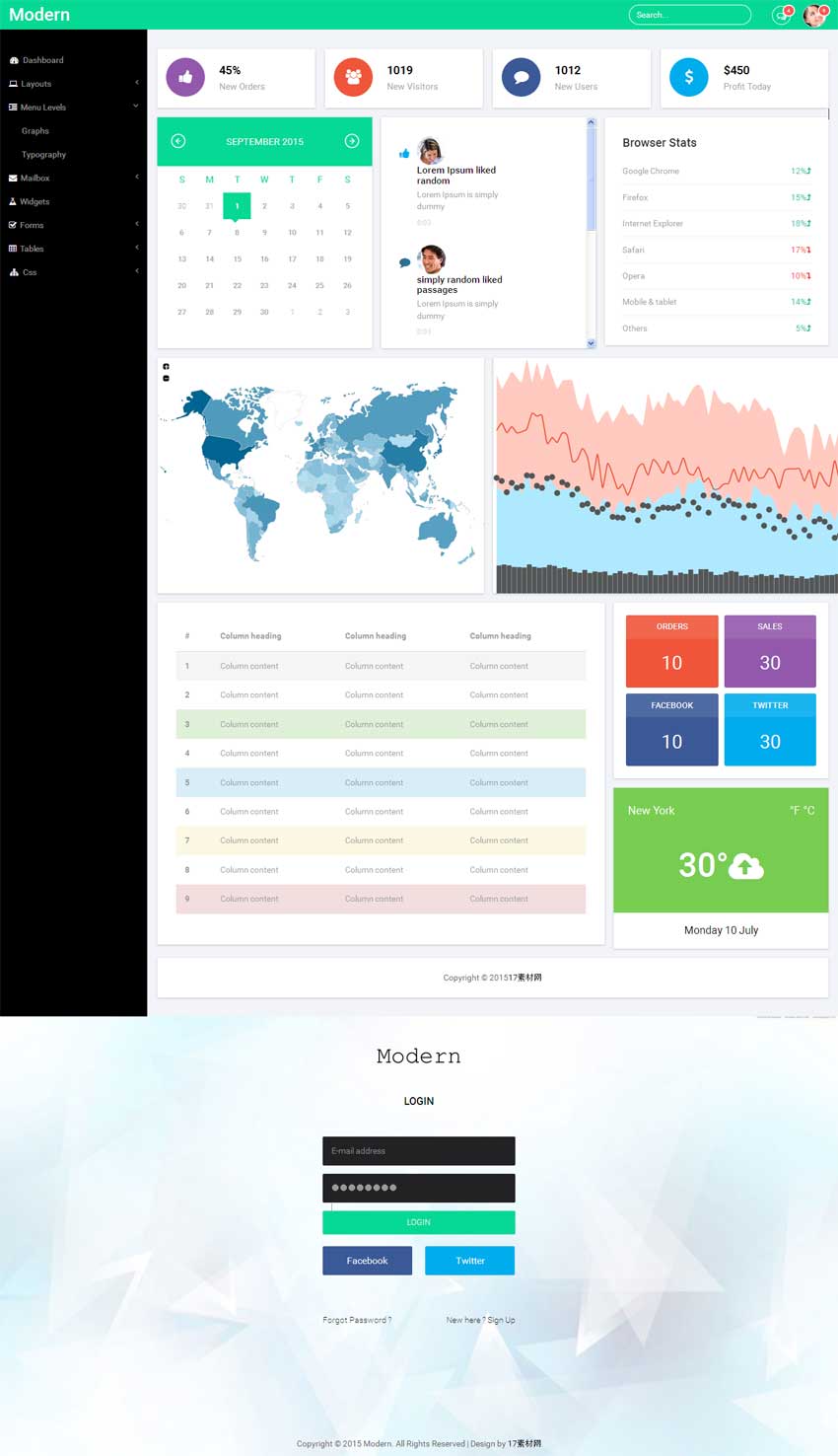Open the user avatar in top bar
The width and height of the screenshot is (838, 1456).
pos(813,15)
